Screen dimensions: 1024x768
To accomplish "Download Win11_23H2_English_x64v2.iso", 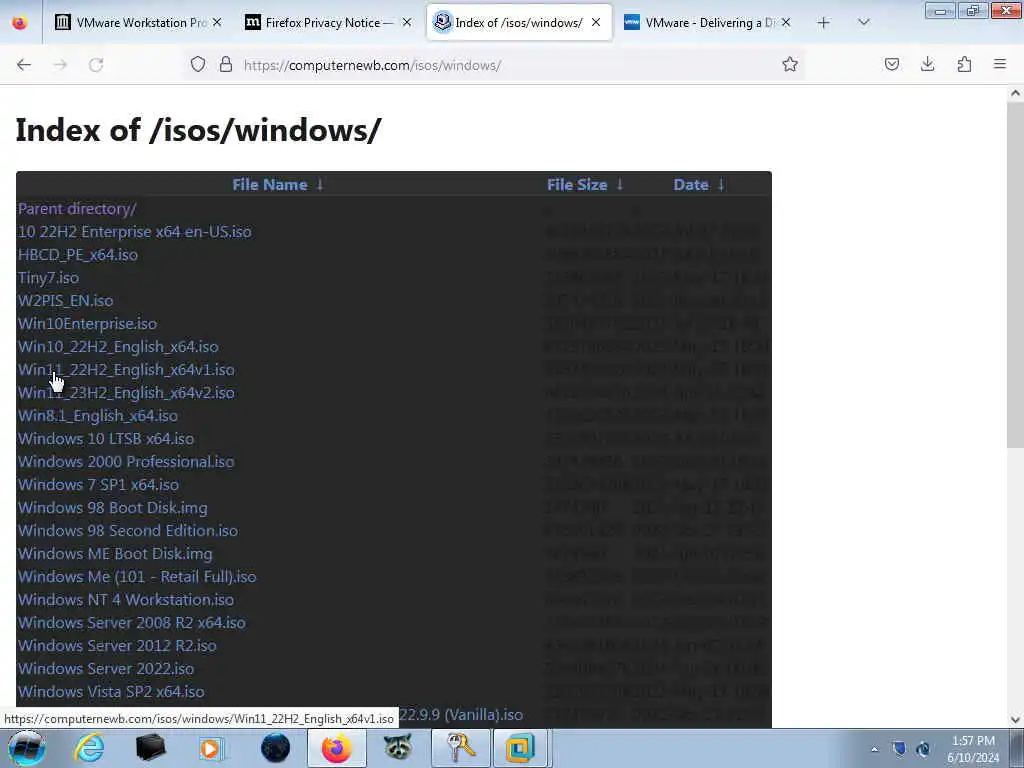I will 126,392.
